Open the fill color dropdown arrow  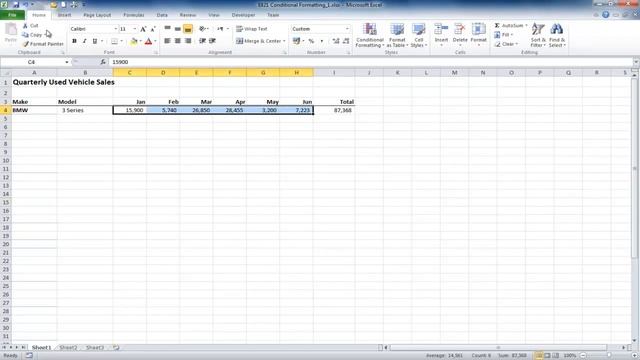140,41
